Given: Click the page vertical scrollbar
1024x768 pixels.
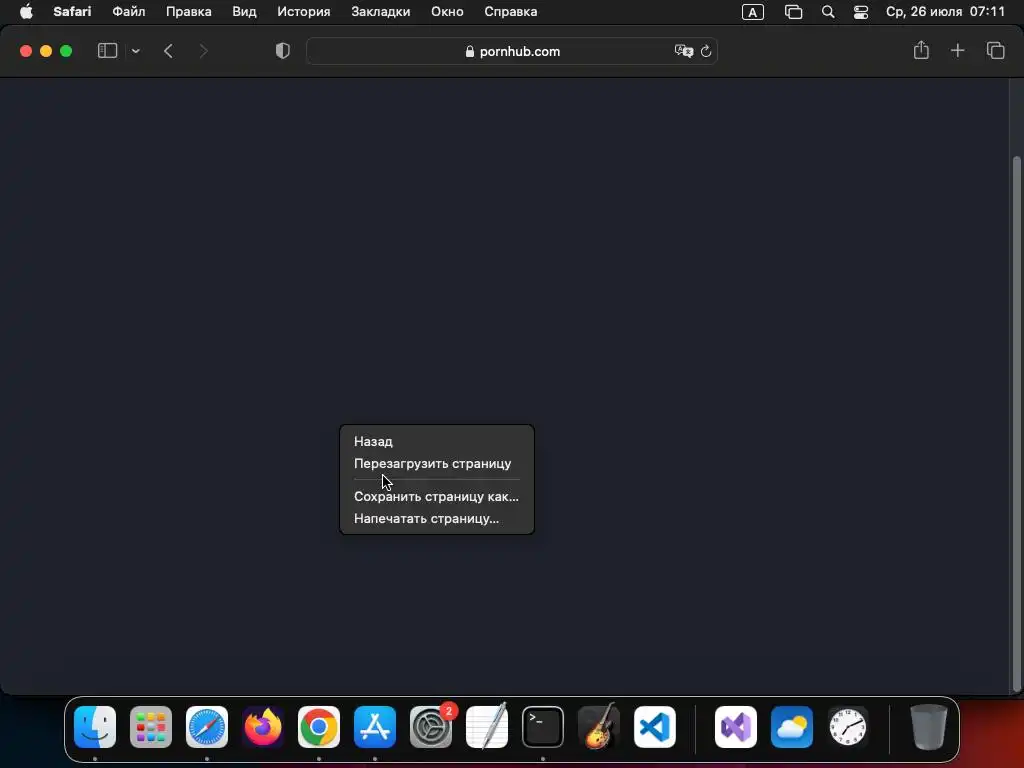Looking at the screenshot, I should tap(1016, 424).
